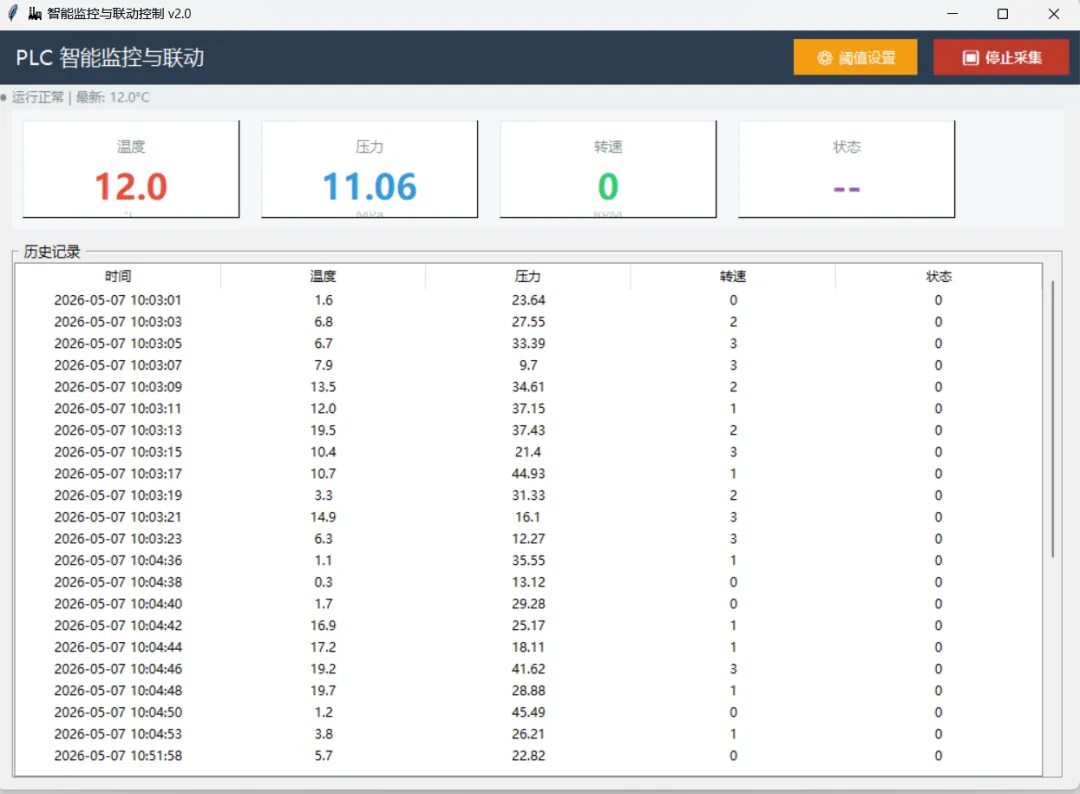The height and width of the screenshot is (794, 1080).
Task: Select row 2026-05-07 10:03:09
Action: (528, 387)
